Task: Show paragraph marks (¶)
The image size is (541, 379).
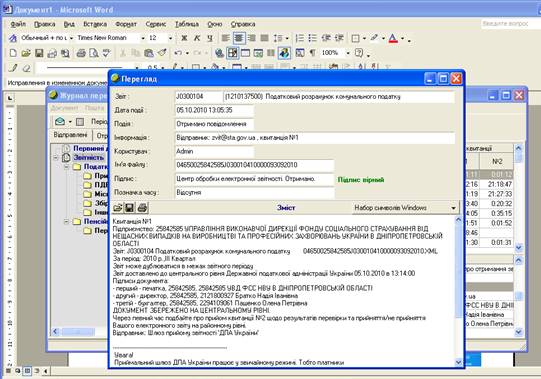Action: pyautogui.click(x=313, y=53)
